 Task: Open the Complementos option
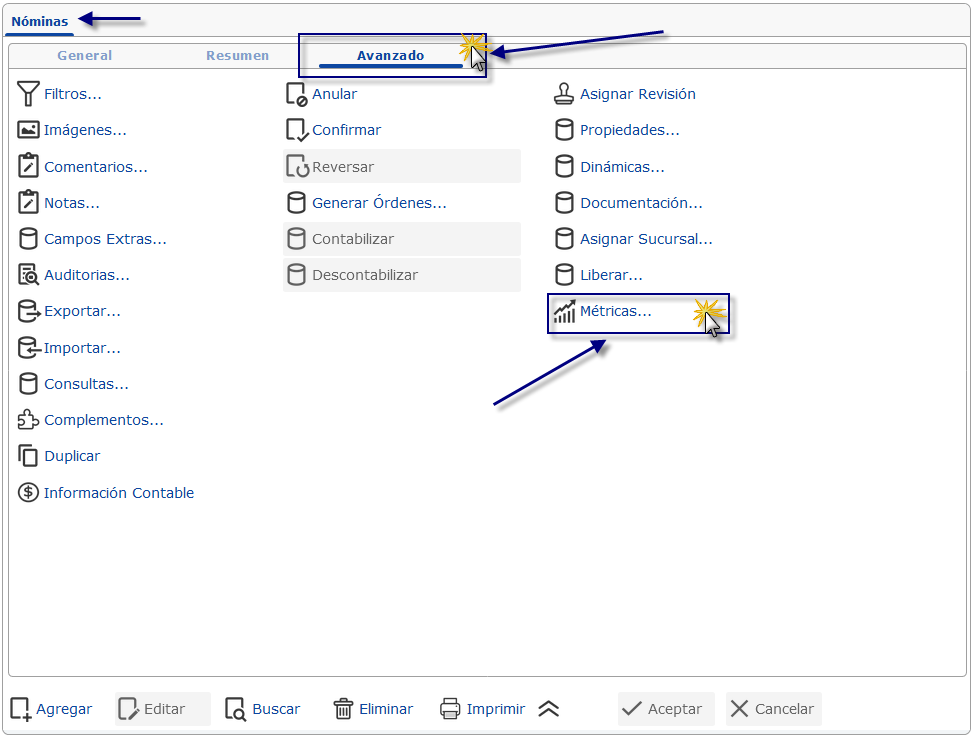pyautogui.click(x=104, y=420)
